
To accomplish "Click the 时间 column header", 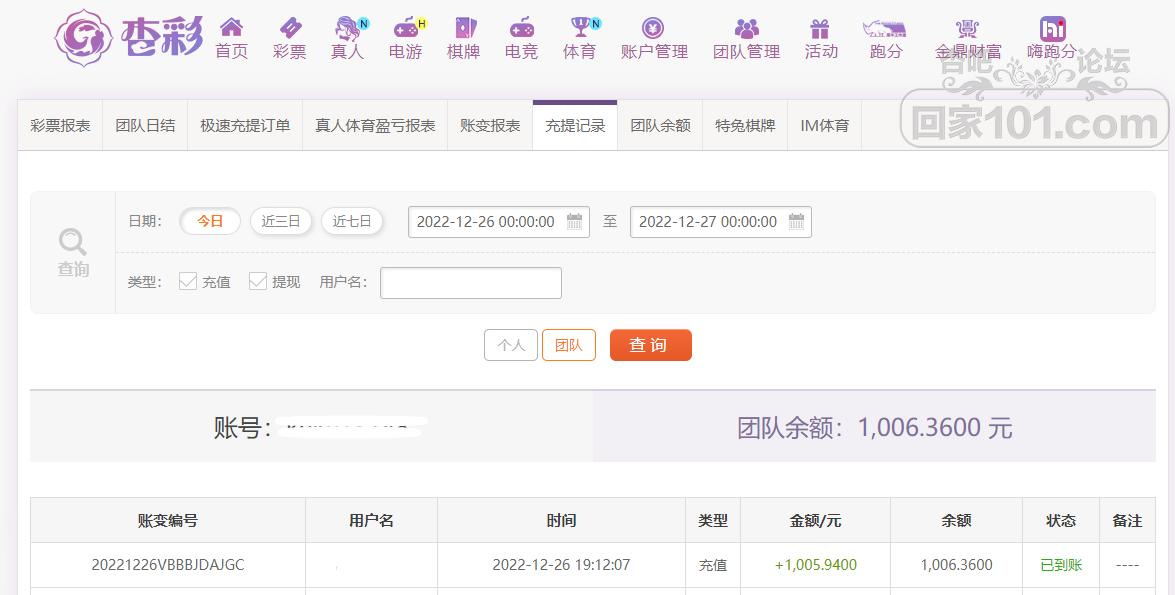I will [x=561, y=520].
